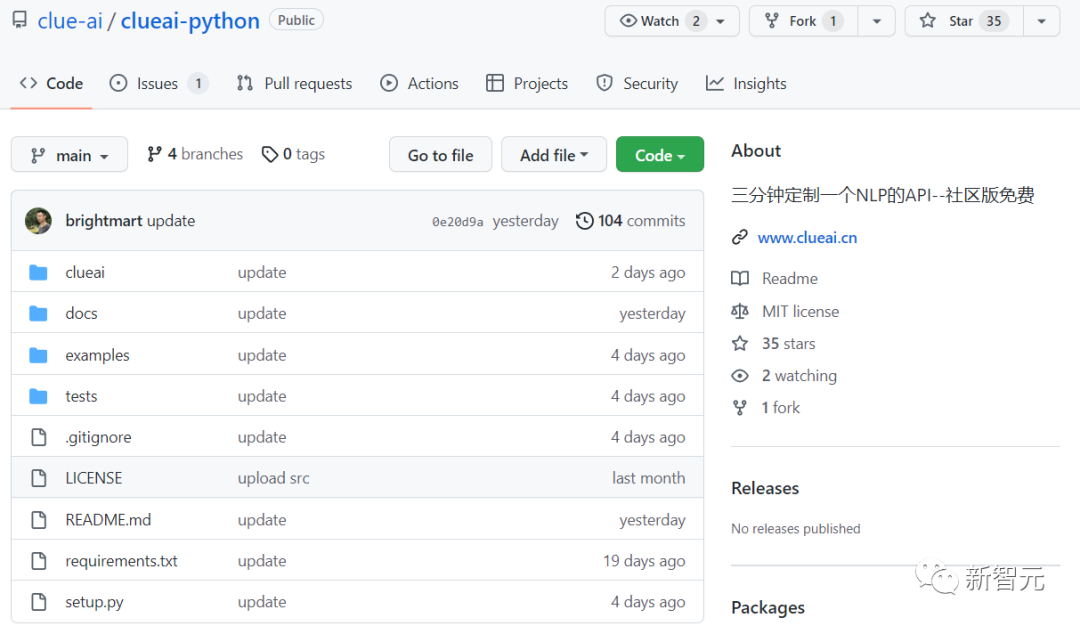Click the LICENSE file icon
The width and height of the screenshot is (1080, 626).
pyautogui.click(x=39, y=478)
